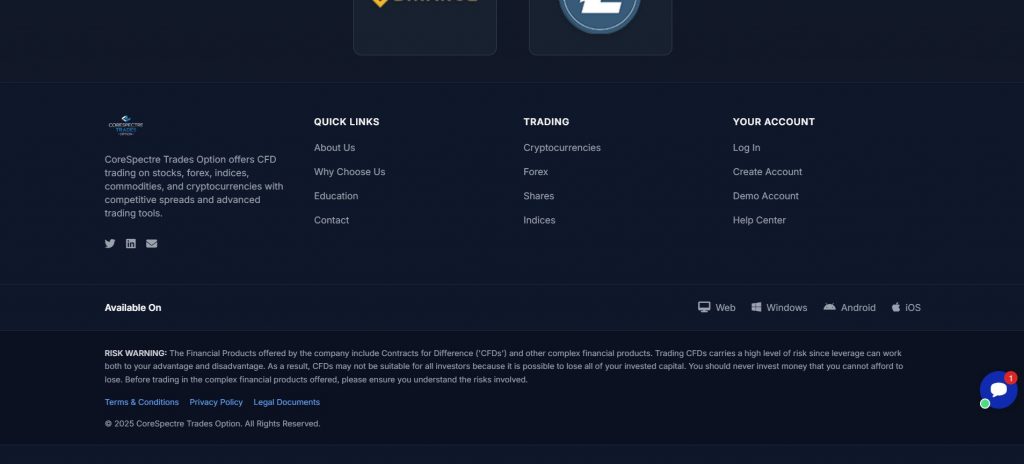Click the Log In link
The width and height of the screenshot is (1024, 464).
click(x=746, y=148)
